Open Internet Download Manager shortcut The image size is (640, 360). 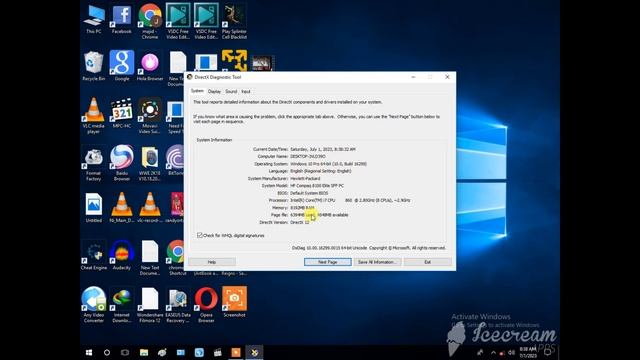(122, 305)
